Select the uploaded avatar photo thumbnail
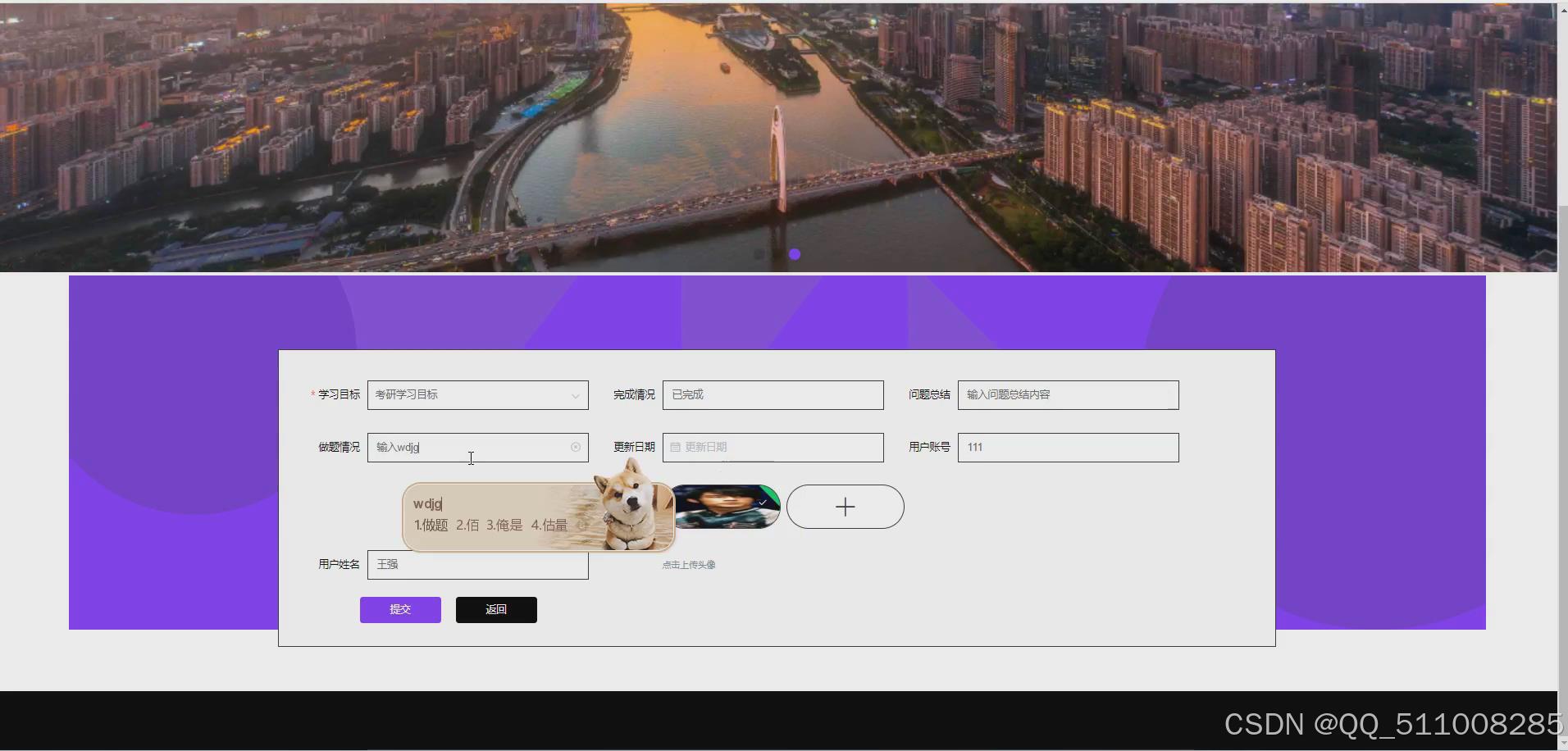Image resolution: width=1568 pixels, height=751 pixels. pyautogui.click(x=726, y=507)
